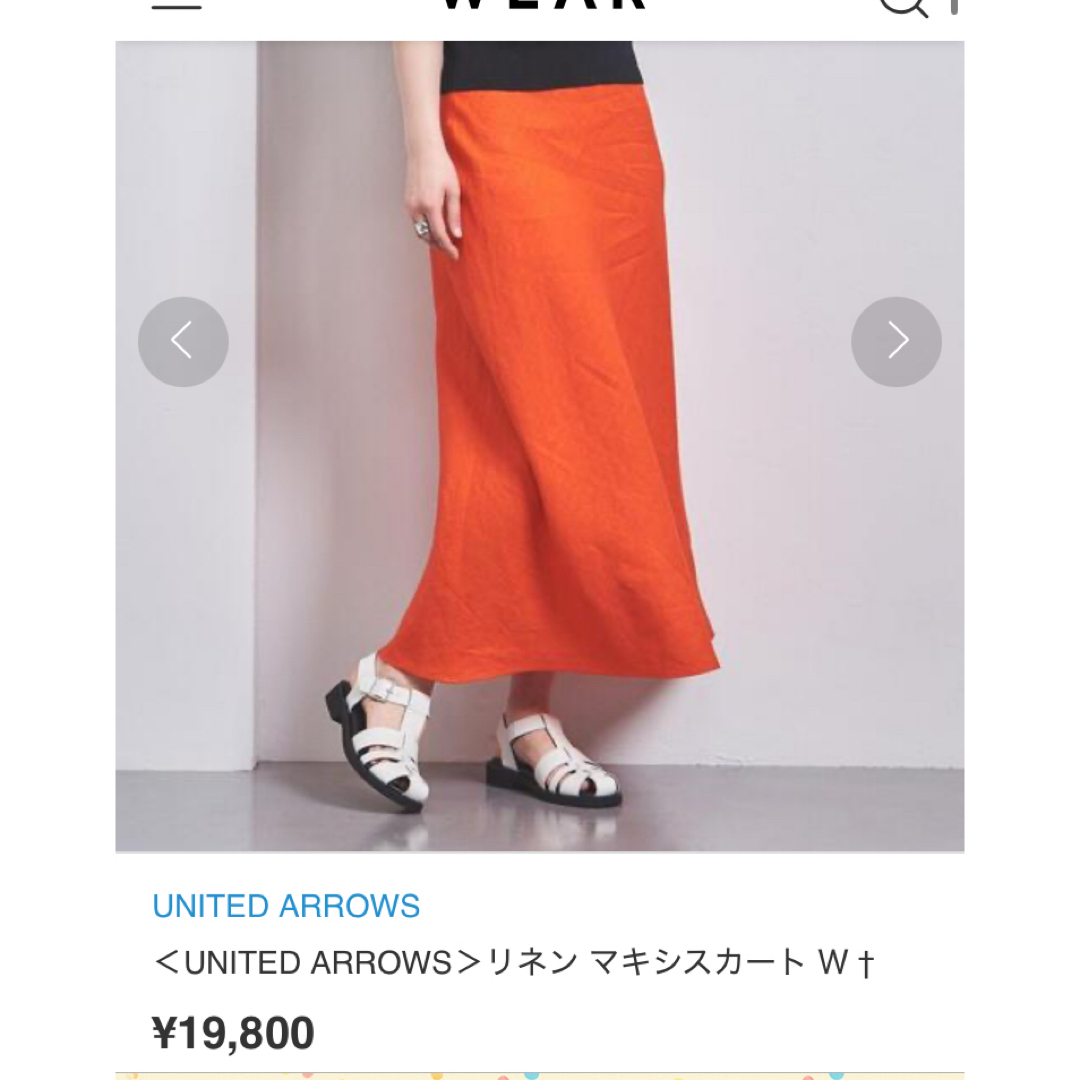The height and width of the screenshot is (1080, 1080).
Task: Advance to next product photo arrow
Action: coord(896,342)
